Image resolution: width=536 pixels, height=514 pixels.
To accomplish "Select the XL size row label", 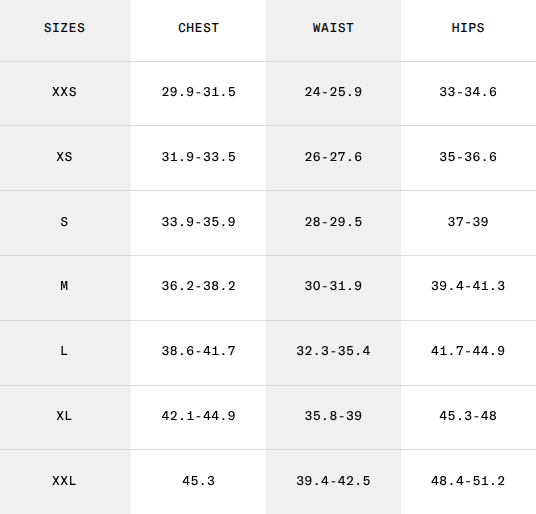I will (64, 416).
